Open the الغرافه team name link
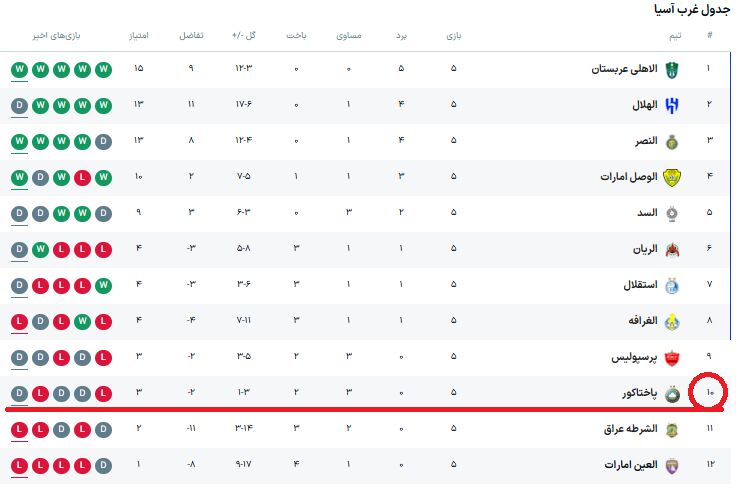This screenshot has height=488, width=736. click(636, 321)
